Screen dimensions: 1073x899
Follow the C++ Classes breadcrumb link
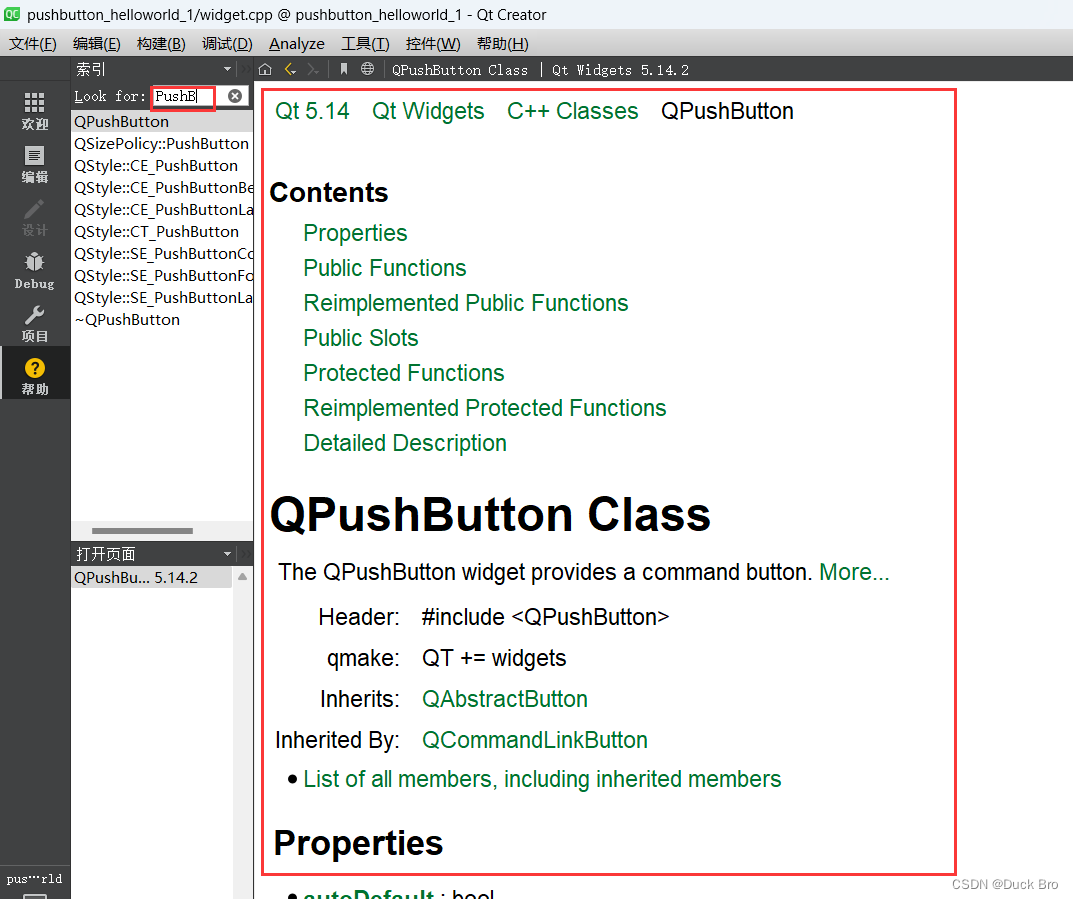pyautogui.click(x=572, y=111)
